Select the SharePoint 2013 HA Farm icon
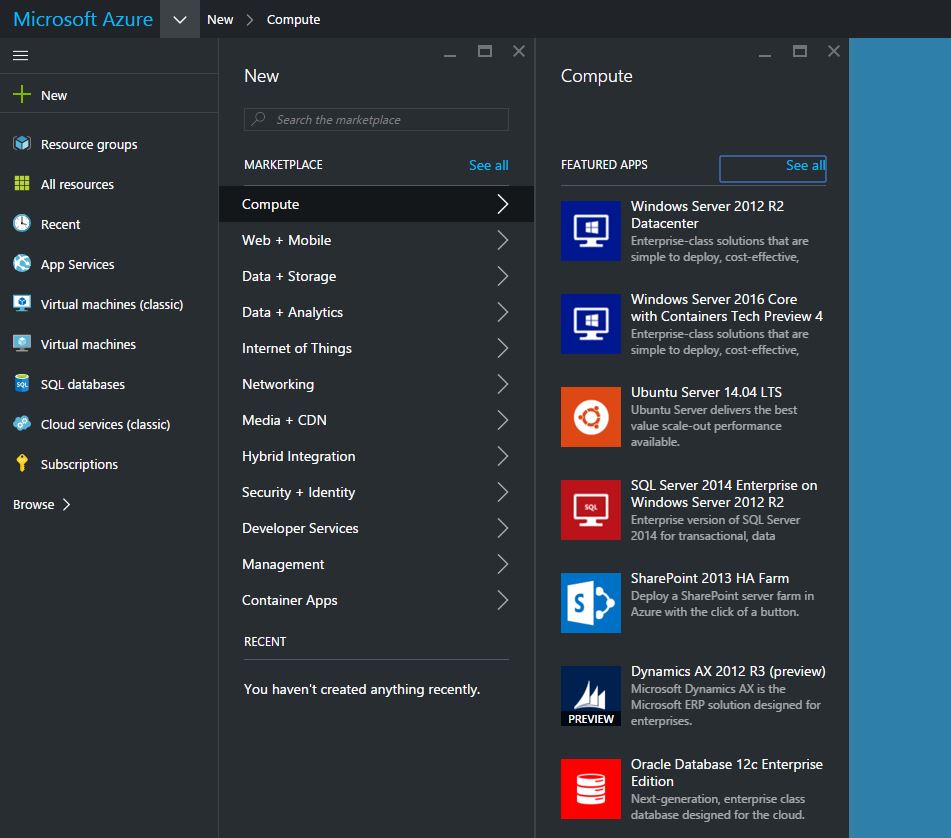 point(590,603)
